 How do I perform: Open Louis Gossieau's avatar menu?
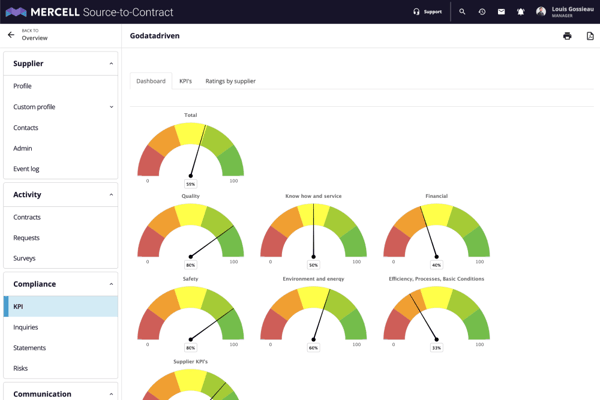541,12
